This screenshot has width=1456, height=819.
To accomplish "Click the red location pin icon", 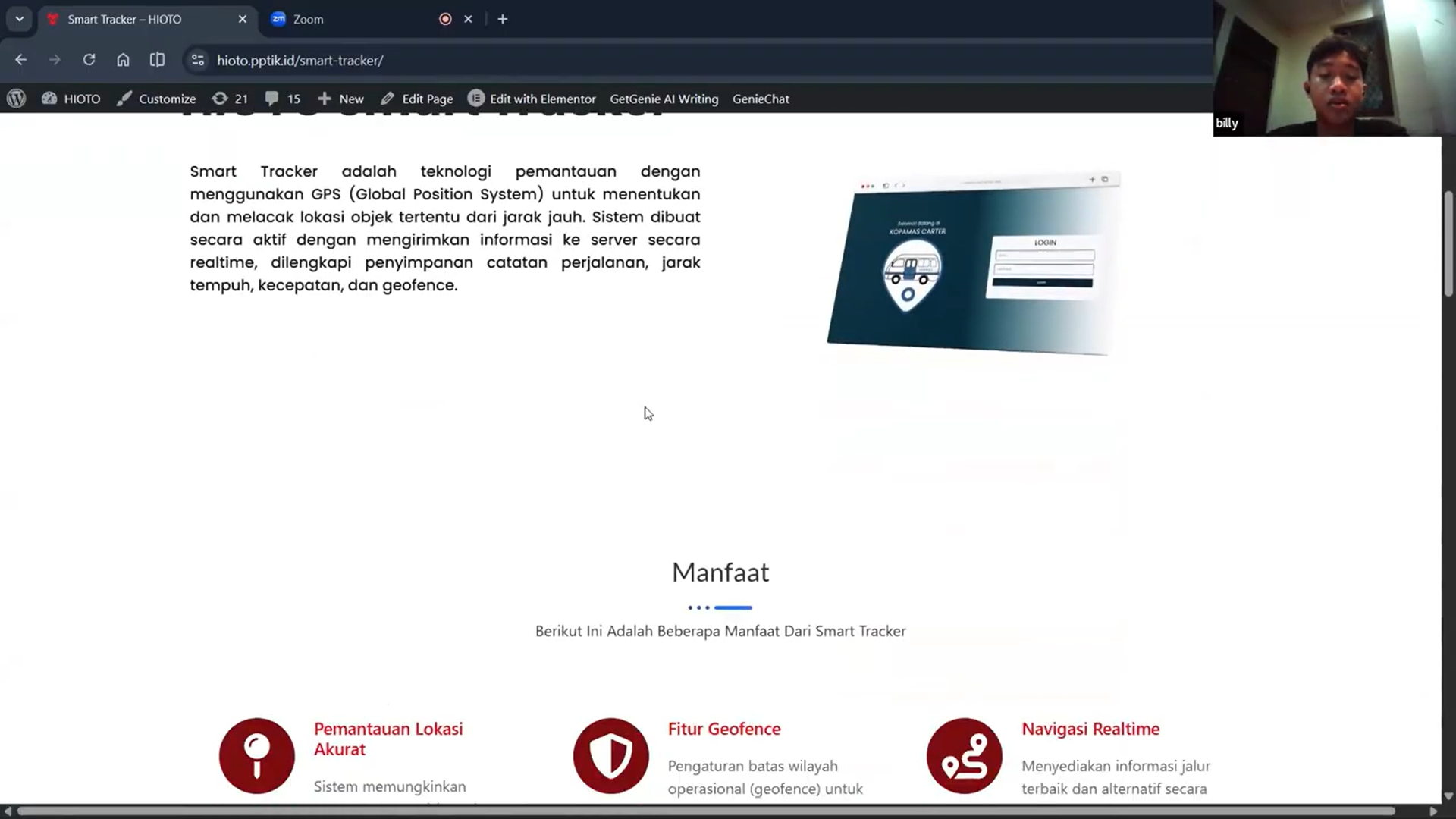I will tap(256, 755).
